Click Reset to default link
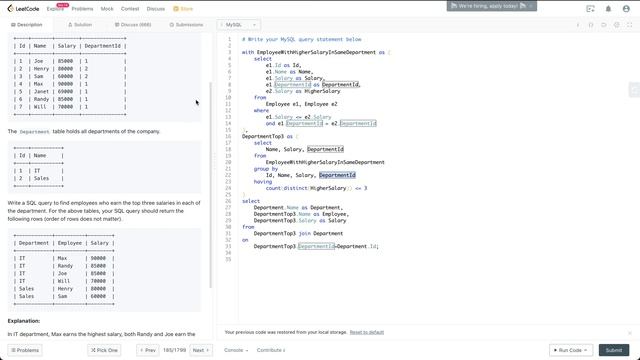This screenshot has height=360, width=640. point(367,332)
